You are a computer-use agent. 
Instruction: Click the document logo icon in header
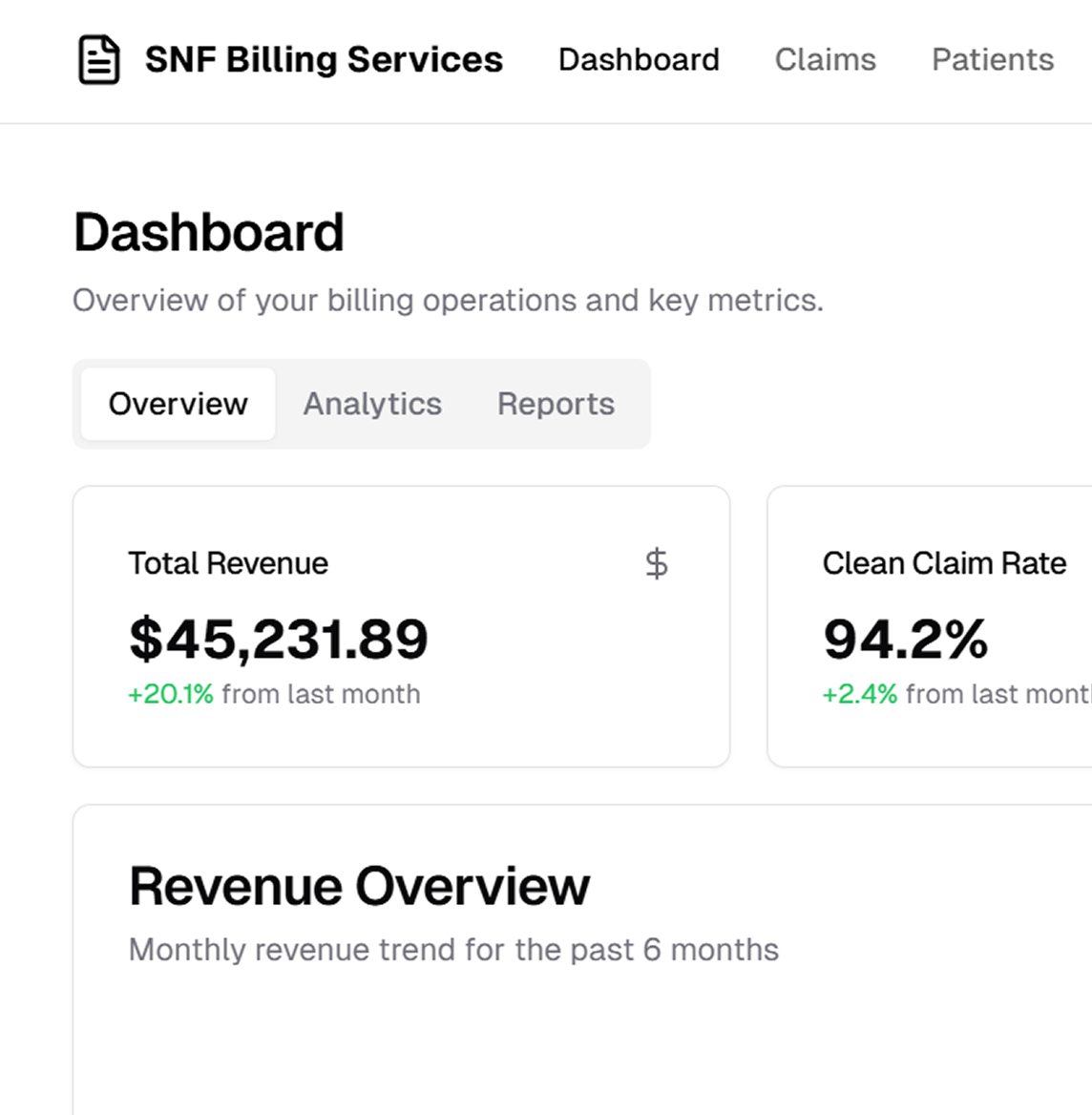[x=98, y=60]
